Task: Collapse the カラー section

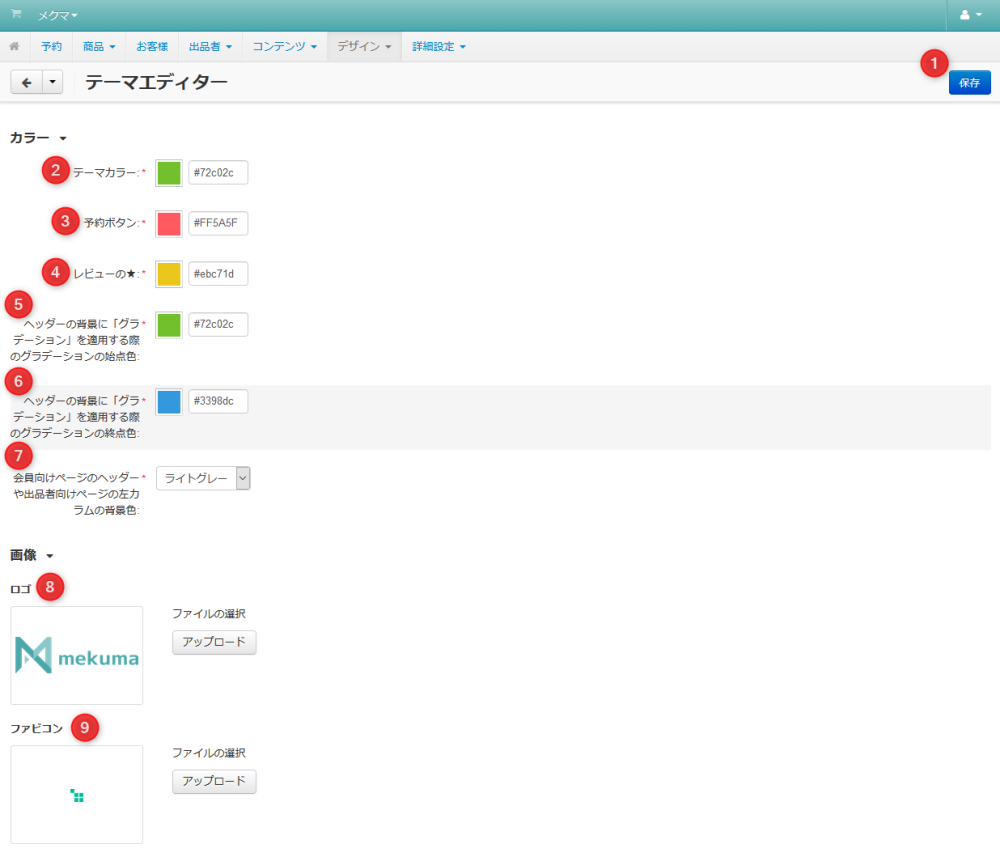Action: (38, 138)
